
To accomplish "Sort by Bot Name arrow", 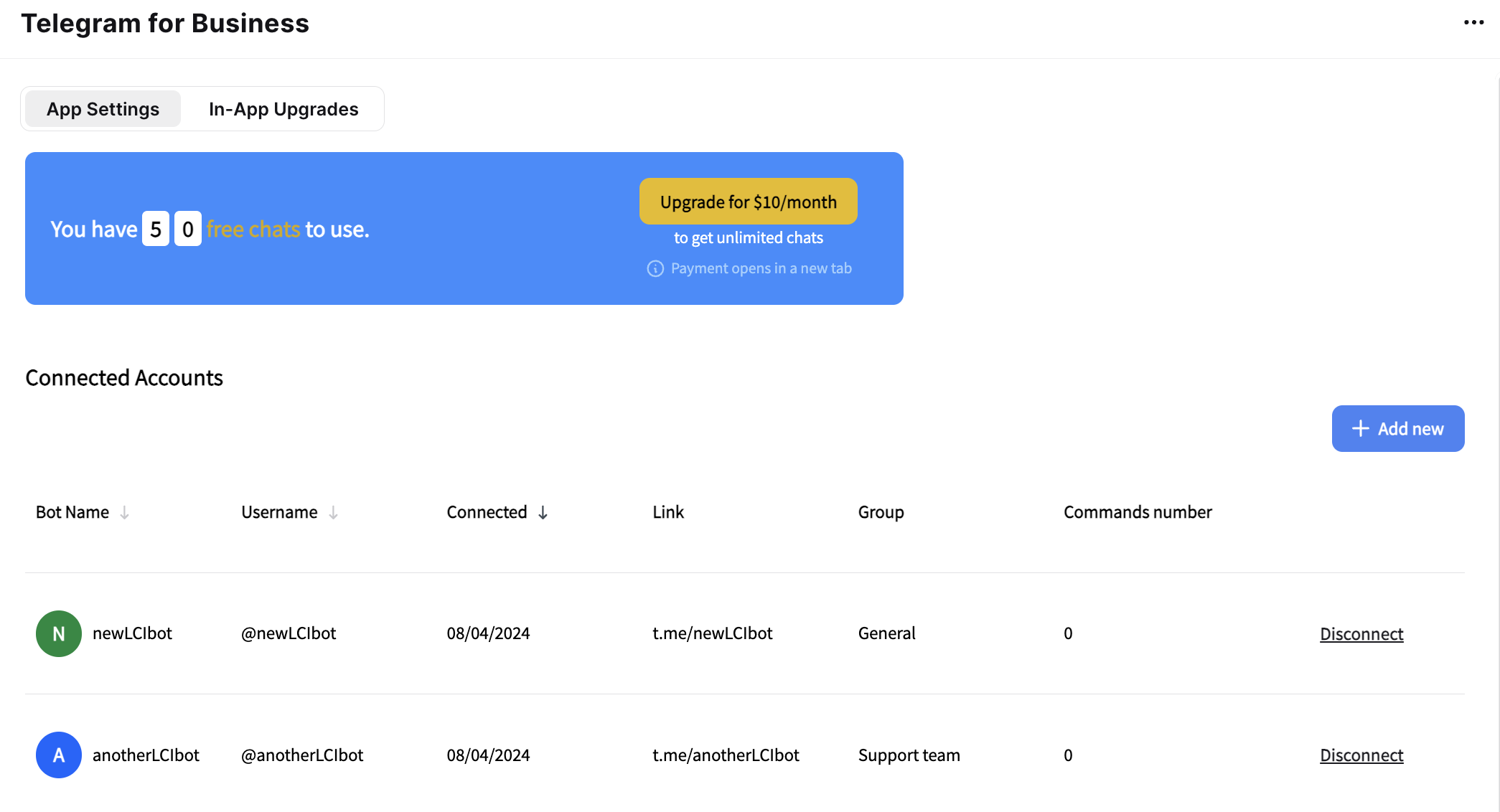I will 125,512.
